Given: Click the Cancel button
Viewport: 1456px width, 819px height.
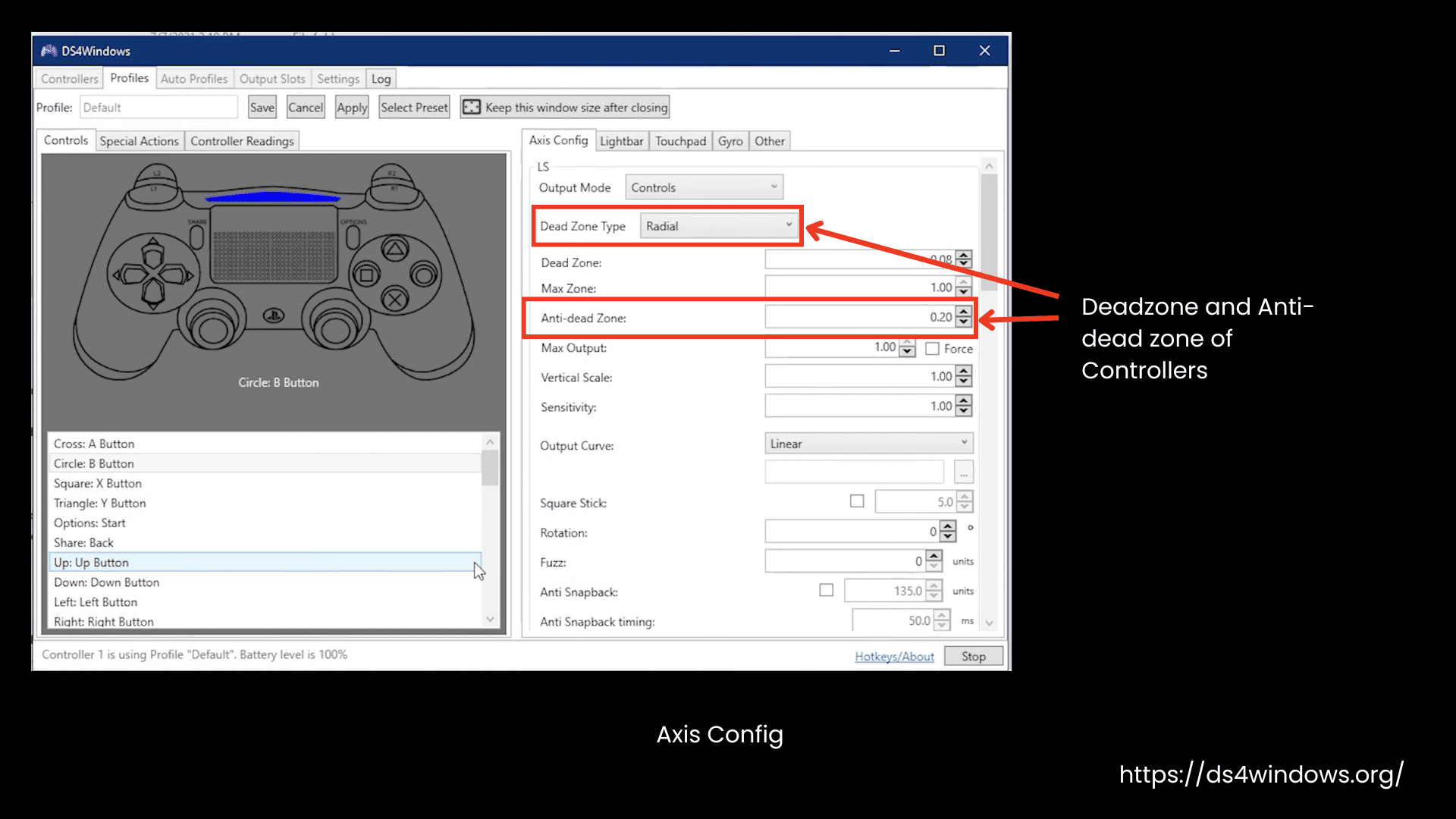Looking at the screenshot, I should 306,107.
